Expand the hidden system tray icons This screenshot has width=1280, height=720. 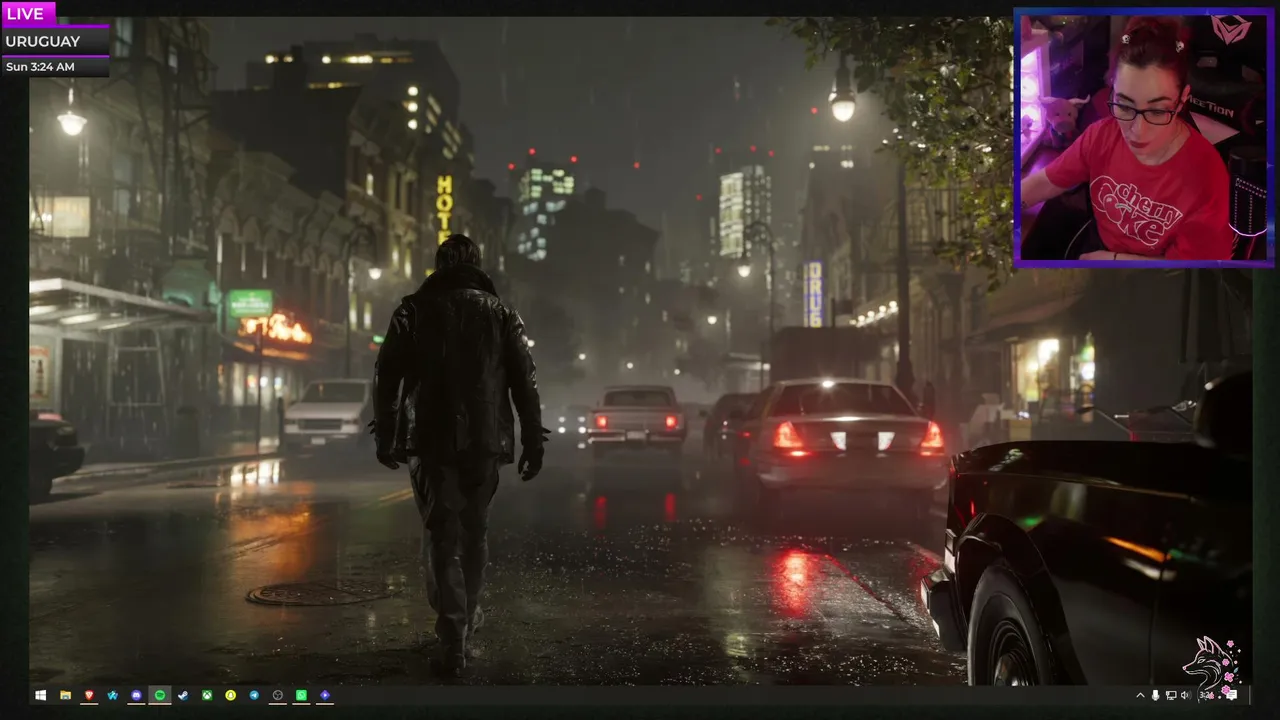point(1140,695)
